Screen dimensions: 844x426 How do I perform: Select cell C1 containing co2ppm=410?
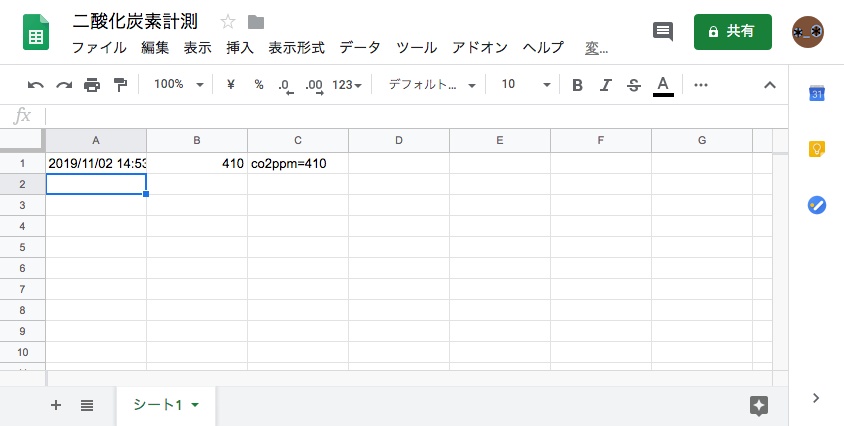(298, 163)
